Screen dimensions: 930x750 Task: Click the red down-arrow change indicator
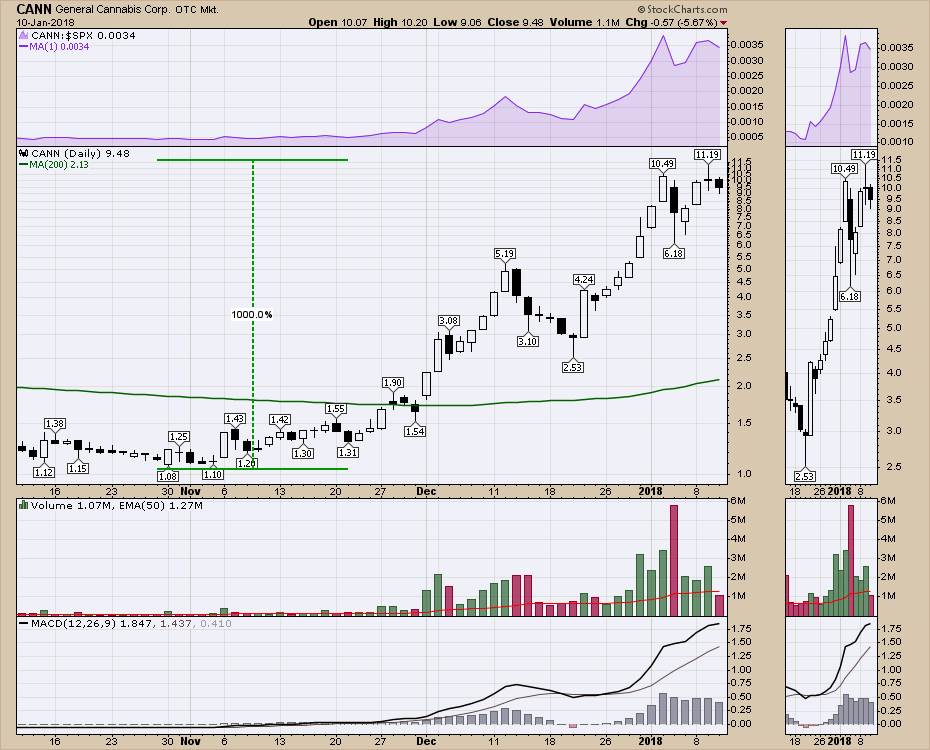pos(724,23)
